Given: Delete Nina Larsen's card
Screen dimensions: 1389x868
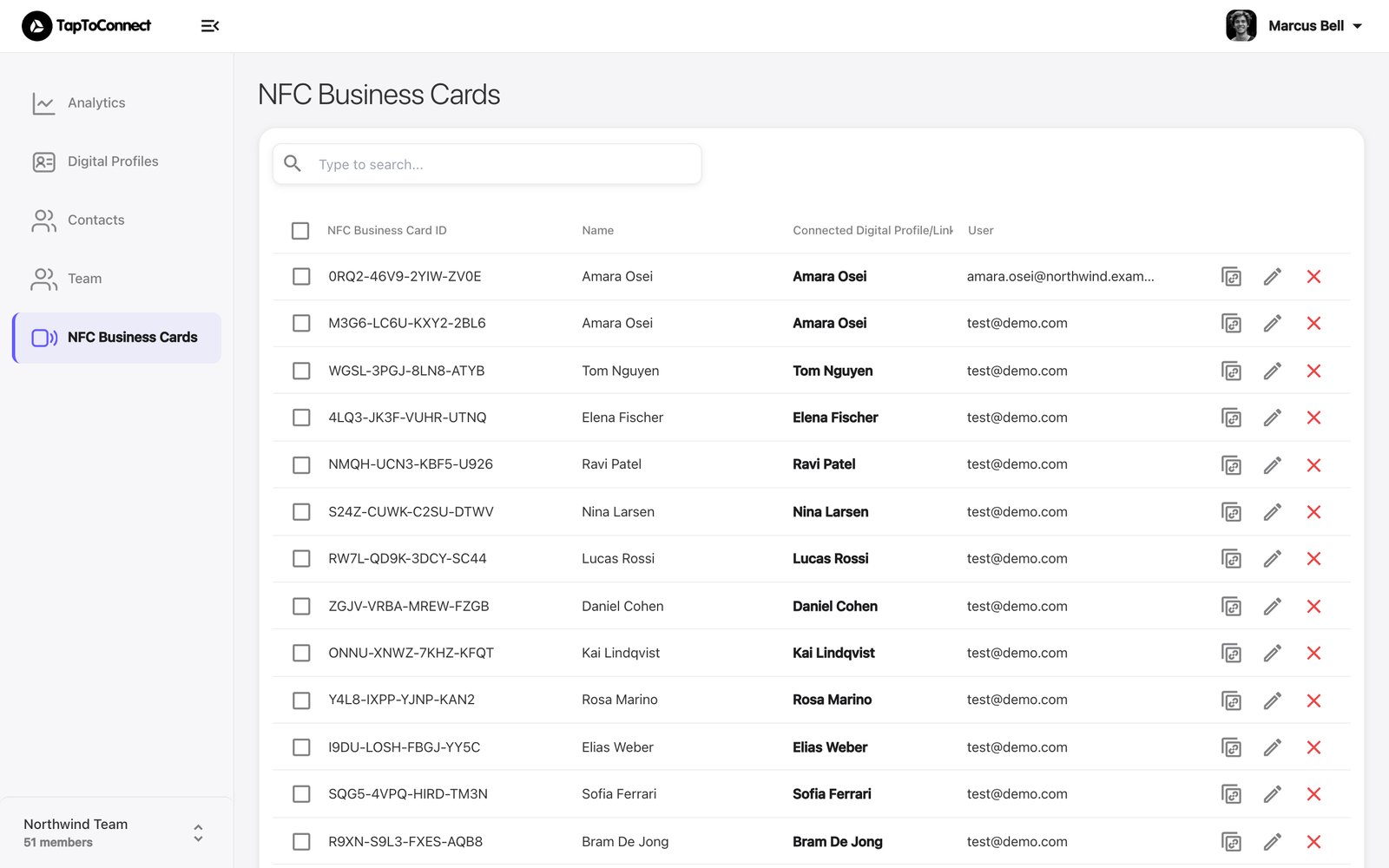Looking at the screenshot, I should [x=1313, y=512].
